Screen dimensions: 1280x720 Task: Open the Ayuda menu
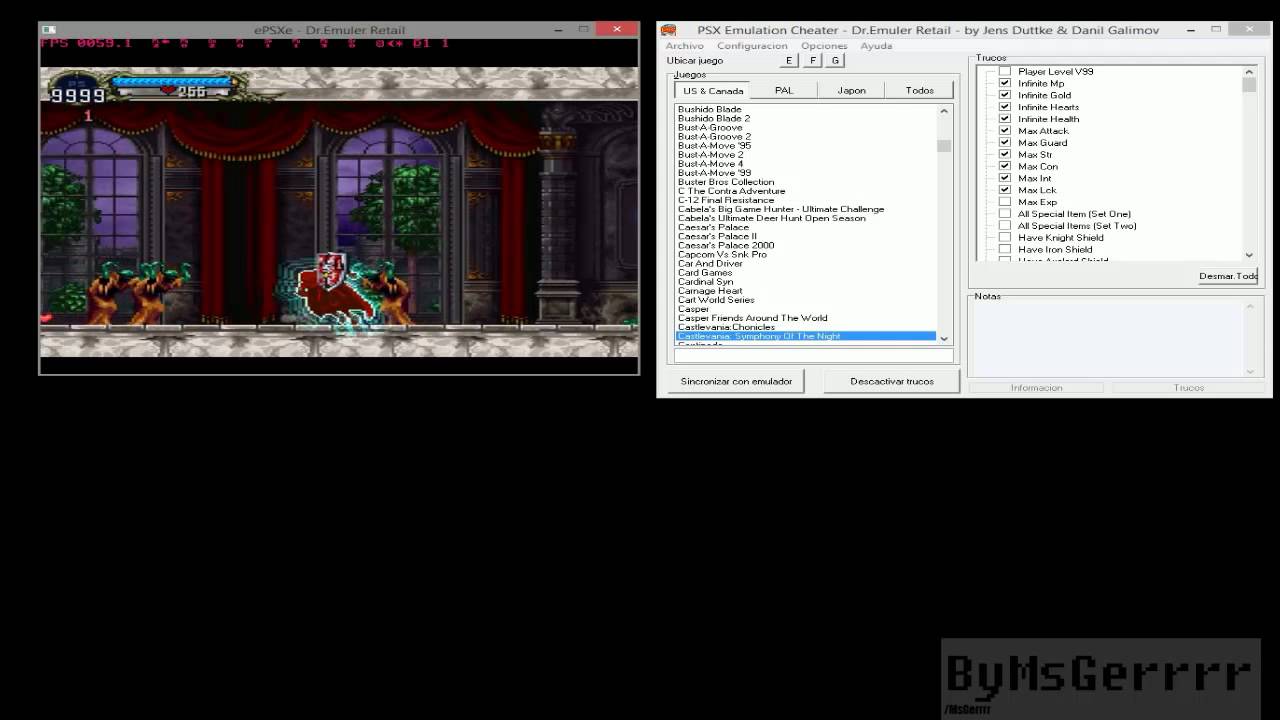876,46
